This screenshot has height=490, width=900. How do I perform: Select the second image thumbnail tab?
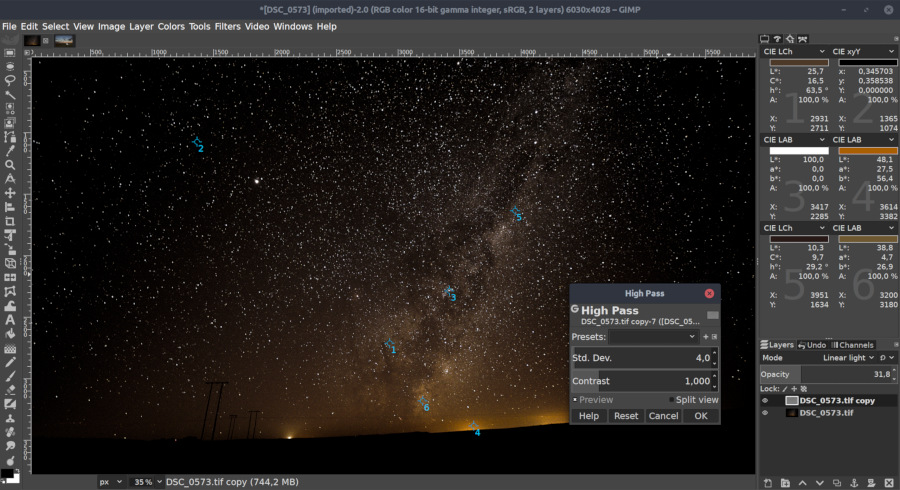point(64,41)
